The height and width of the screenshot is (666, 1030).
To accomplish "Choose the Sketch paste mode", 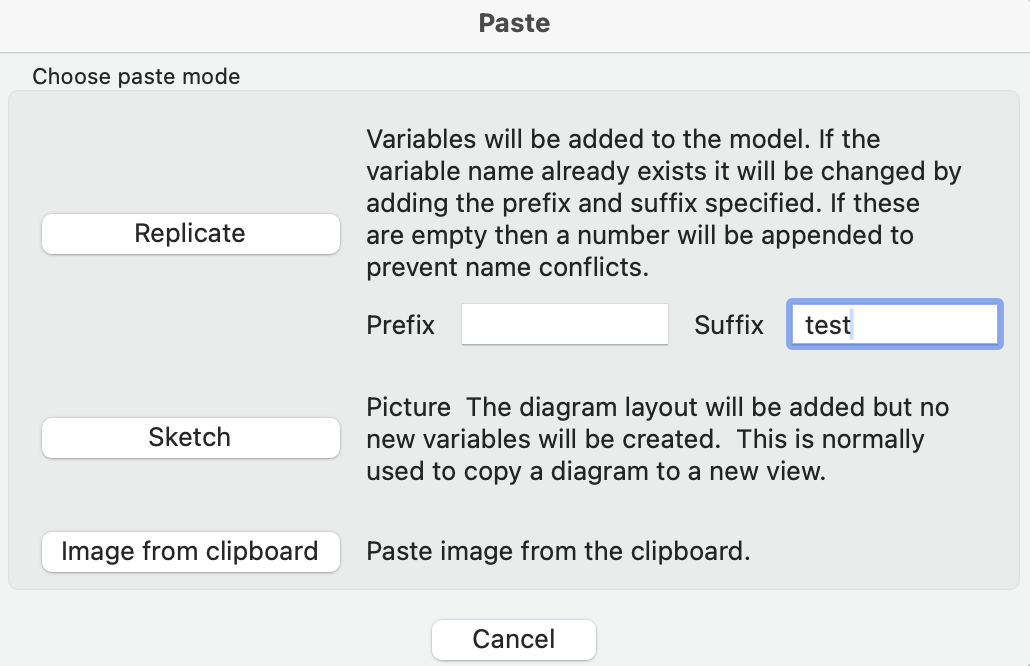I will pyautogui.click(x=190, y=437).
